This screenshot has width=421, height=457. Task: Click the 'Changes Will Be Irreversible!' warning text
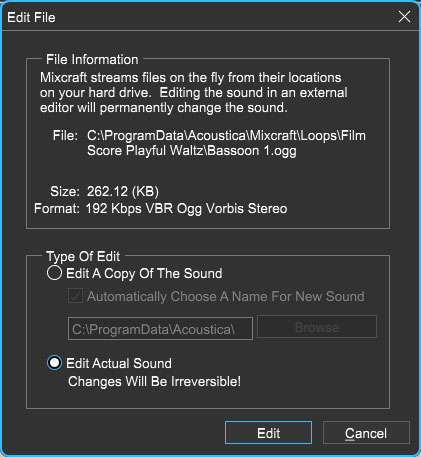click(x=154, y=382)
